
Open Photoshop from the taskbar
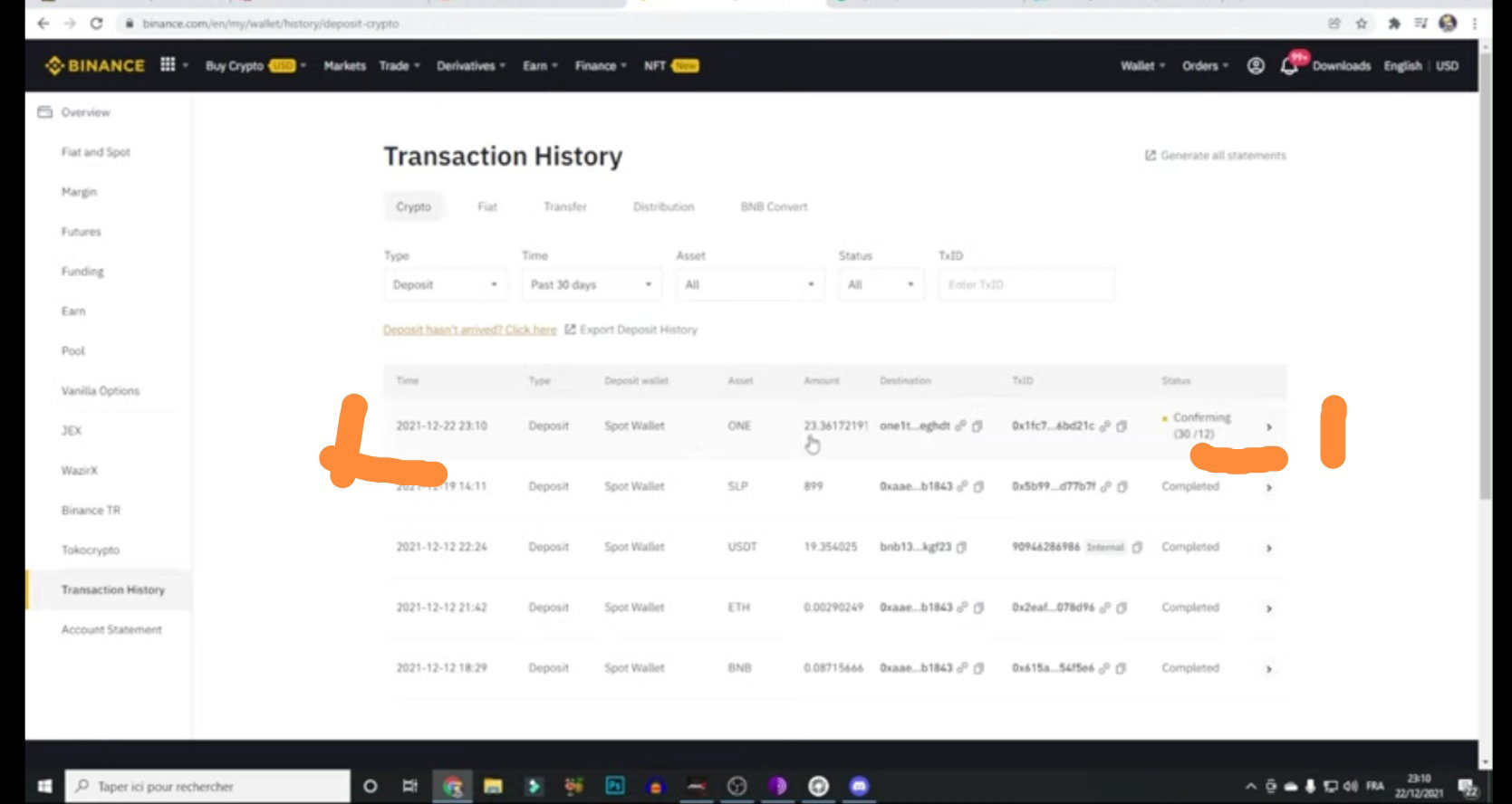click(615, 786)
